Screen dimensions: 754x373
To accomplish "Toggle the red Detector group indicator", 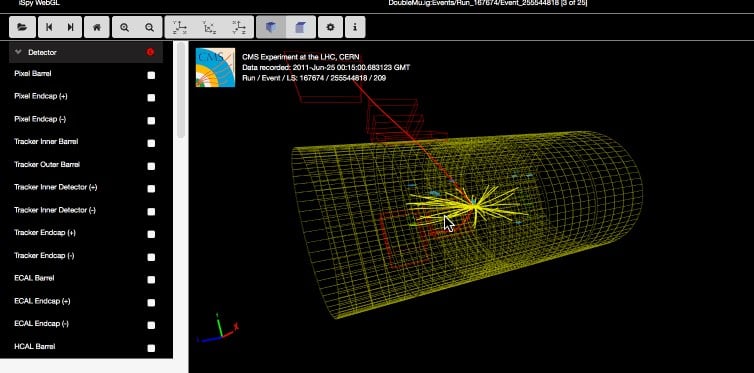I will [x=151, y=52].
